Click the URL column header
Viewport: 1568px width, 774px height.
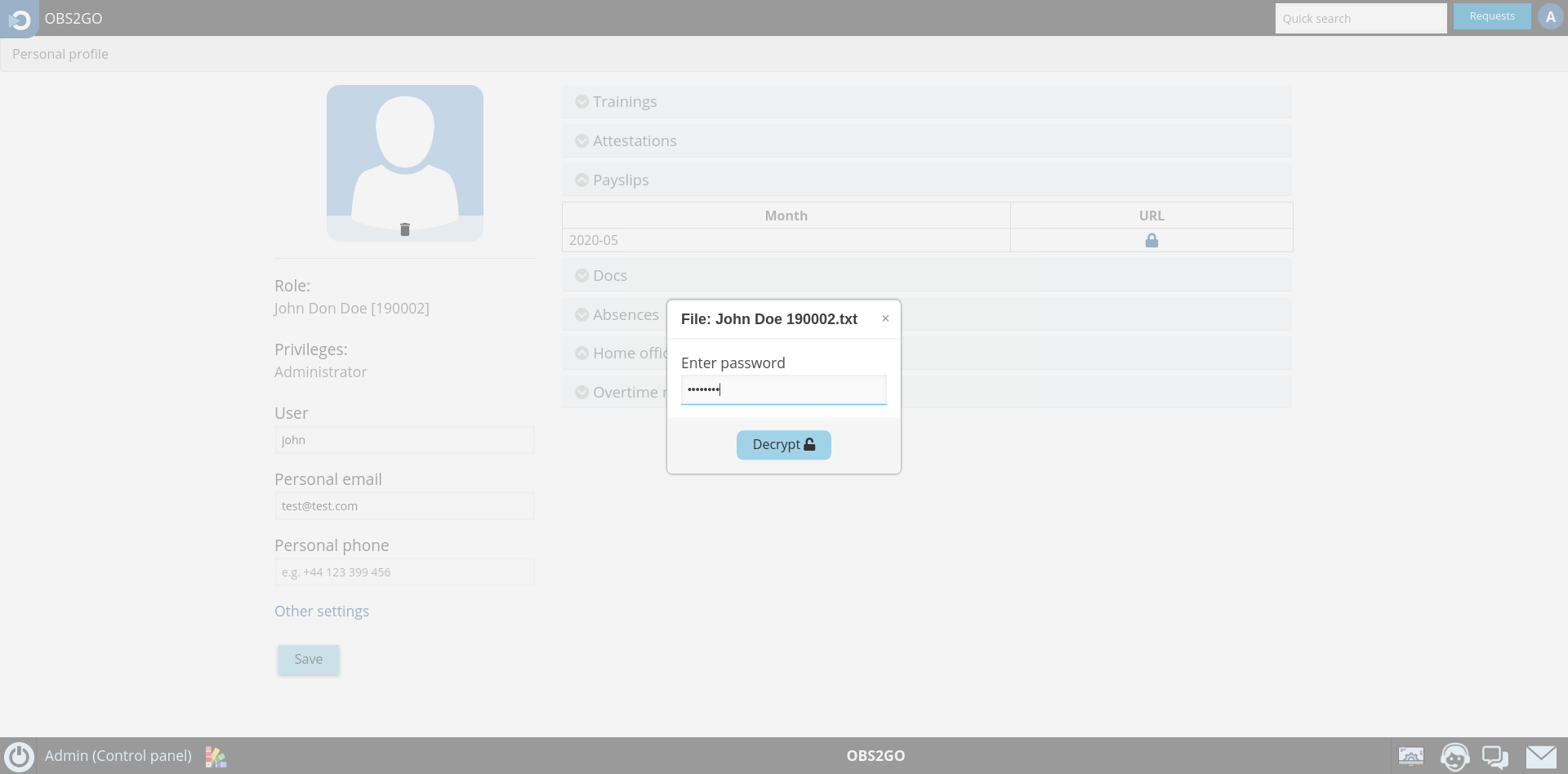point(1151,216)
